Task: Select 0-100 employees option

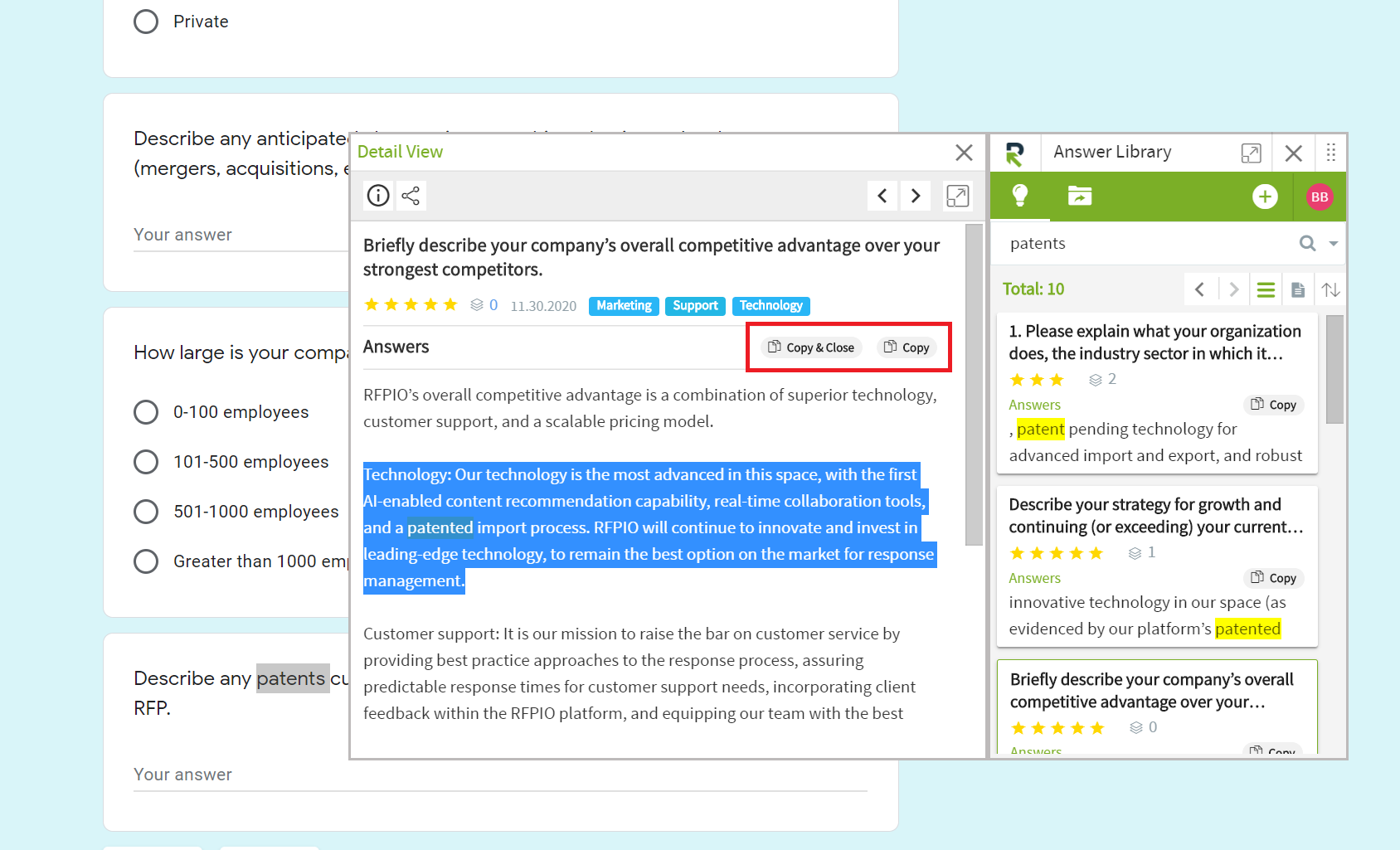Action: point(146,412)
